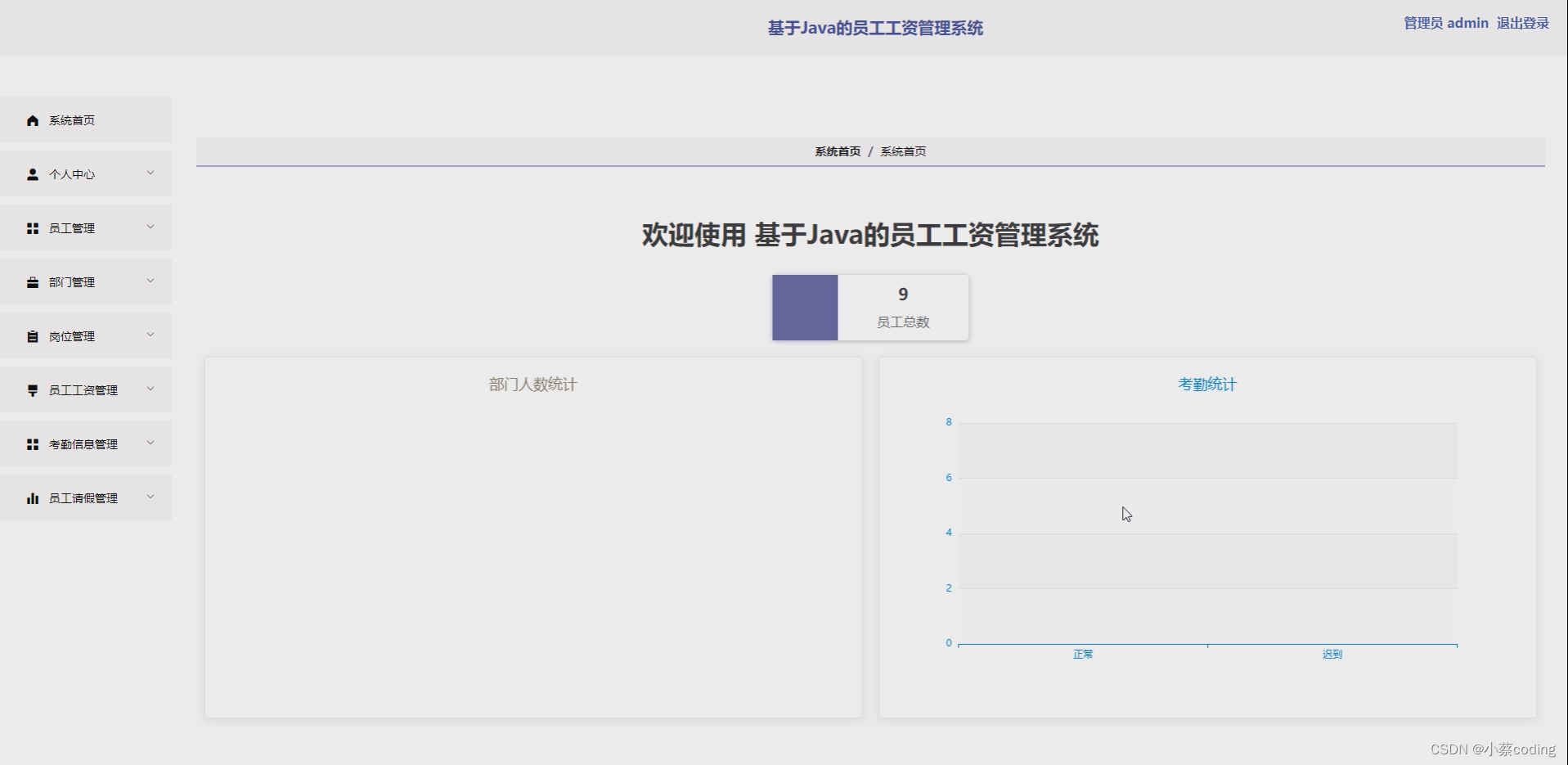This screenshot has height=765, width=1568.
Task: Click the employee count number 9
Action: tap(903, 294)
